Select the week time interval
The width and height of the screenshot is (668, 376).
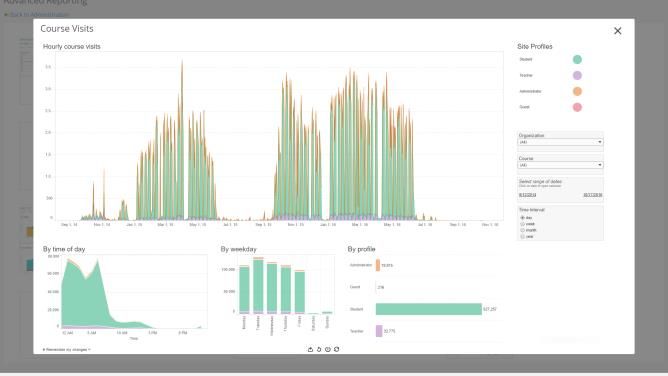pos(523,224)
